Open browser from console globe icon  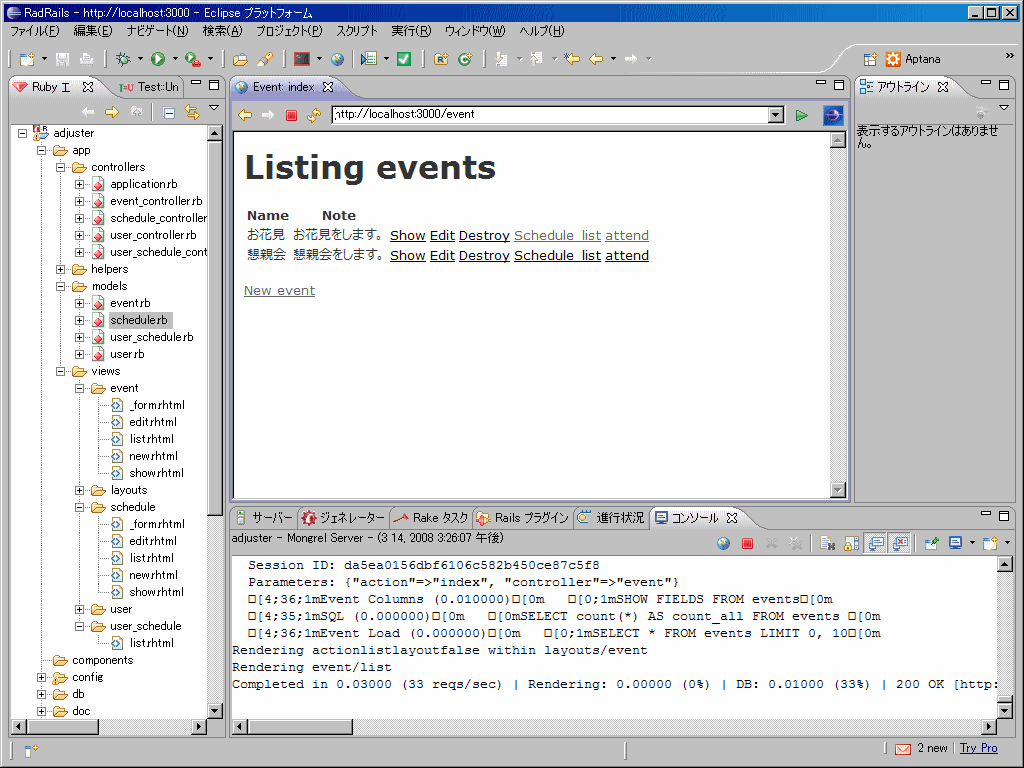(723, 543)
